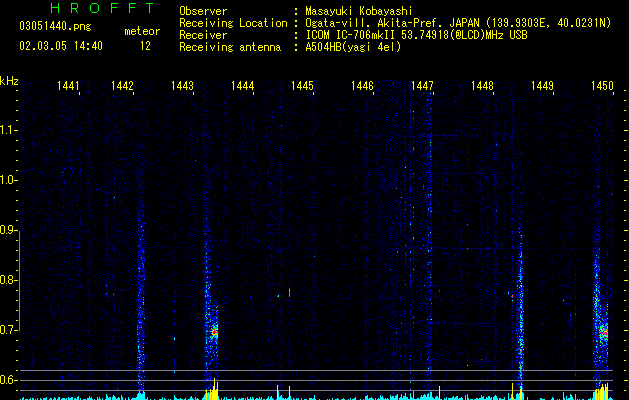Click the A504HB(yagi 4el) antenna text
The height and width of the screenshot is (400, 629).
click(353, 47)
